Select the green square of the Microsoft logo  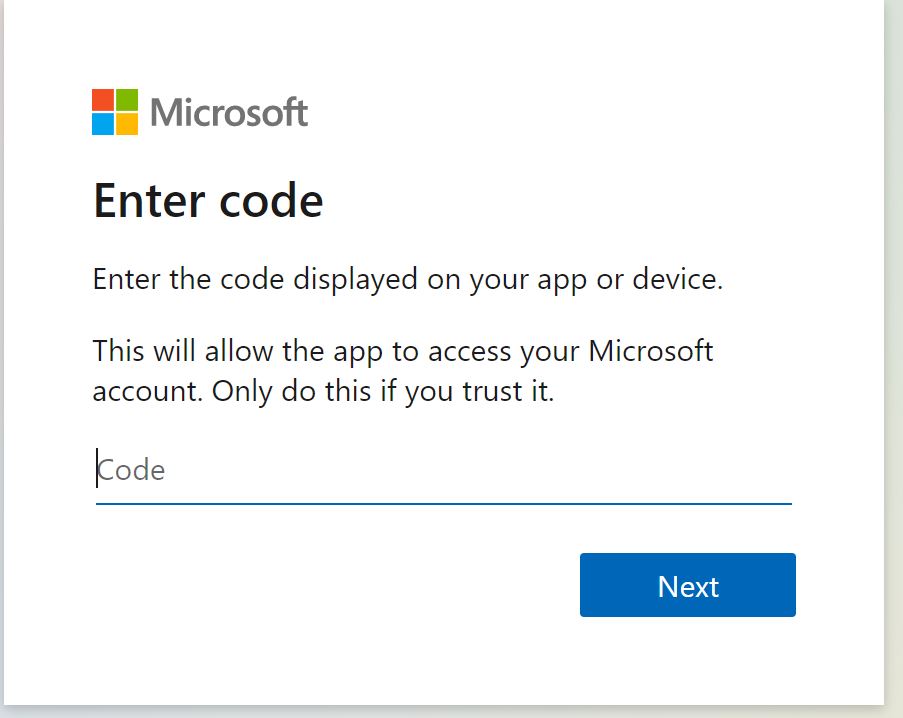(x=126, y=100)
